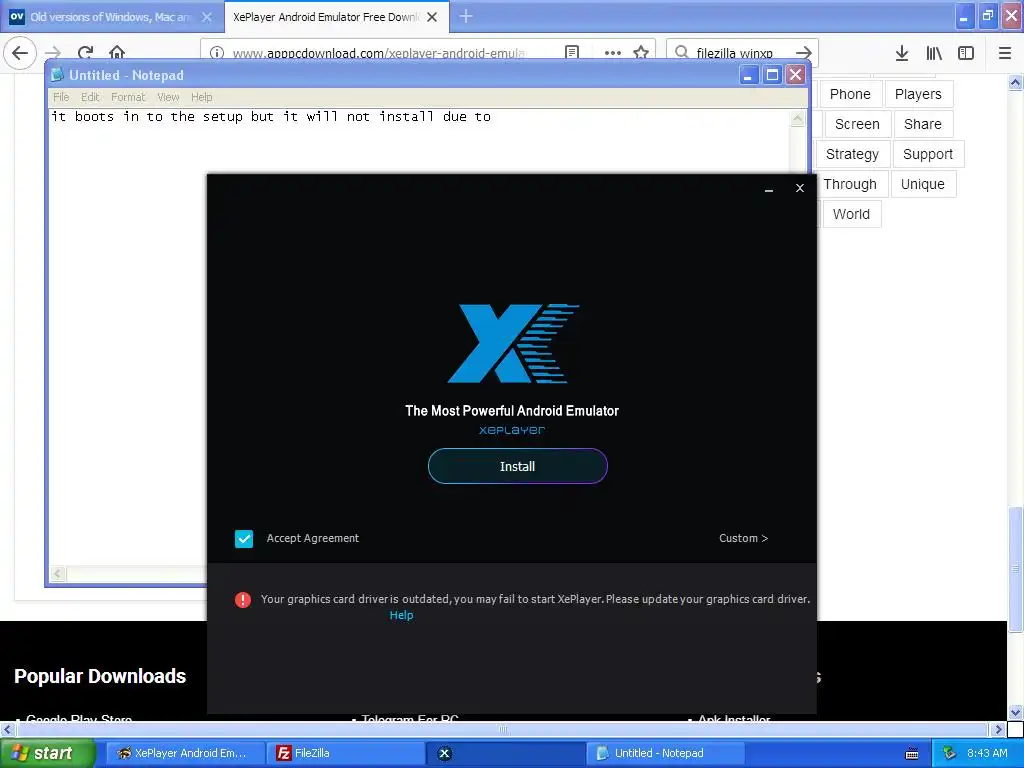Open the Custom install options
The height and width of the screenshot is (768, 1024).
[743, 538]
